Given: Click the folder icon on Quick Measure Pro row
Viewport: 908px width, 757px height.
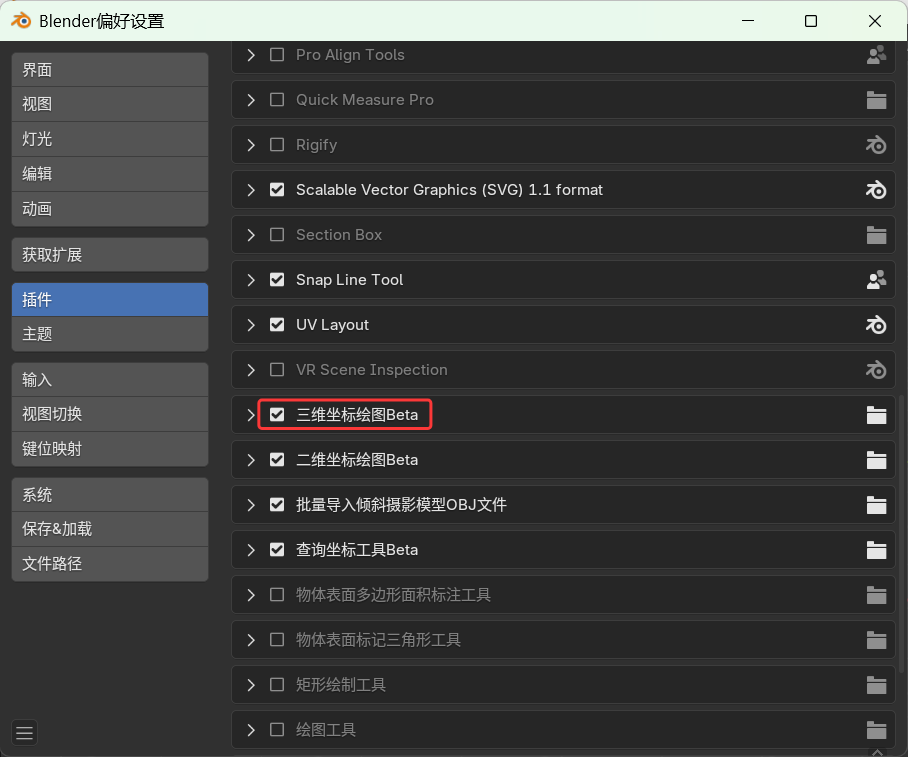Looking at the screenshot, I should point(876,100).
